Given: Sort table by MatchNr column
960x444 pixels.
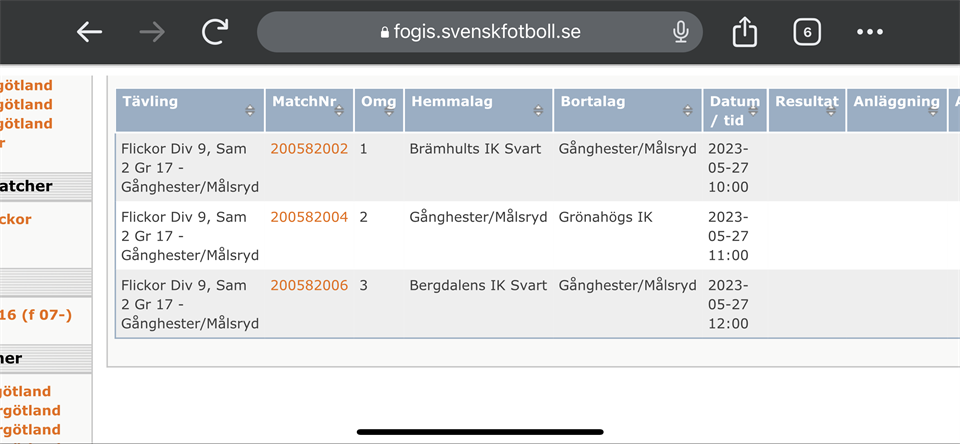Looking at the screenshot, I should 309,110.
